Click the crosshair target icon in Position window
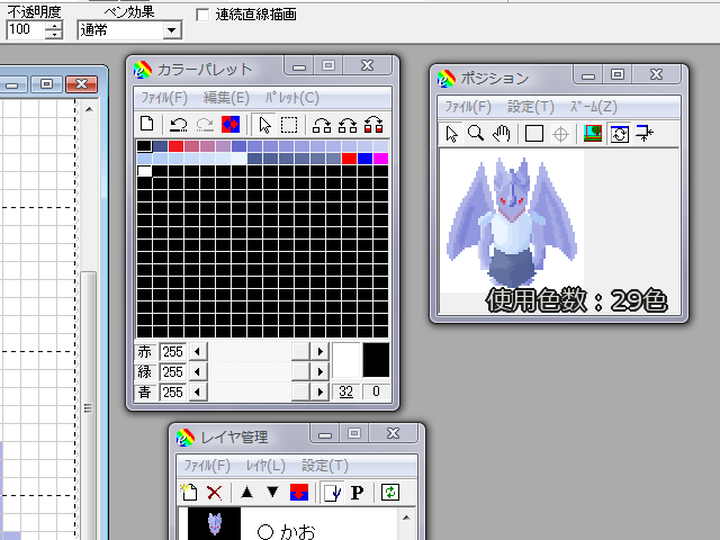Image resolution: width=720 pixels, height=540 pixels. (561, 135)
